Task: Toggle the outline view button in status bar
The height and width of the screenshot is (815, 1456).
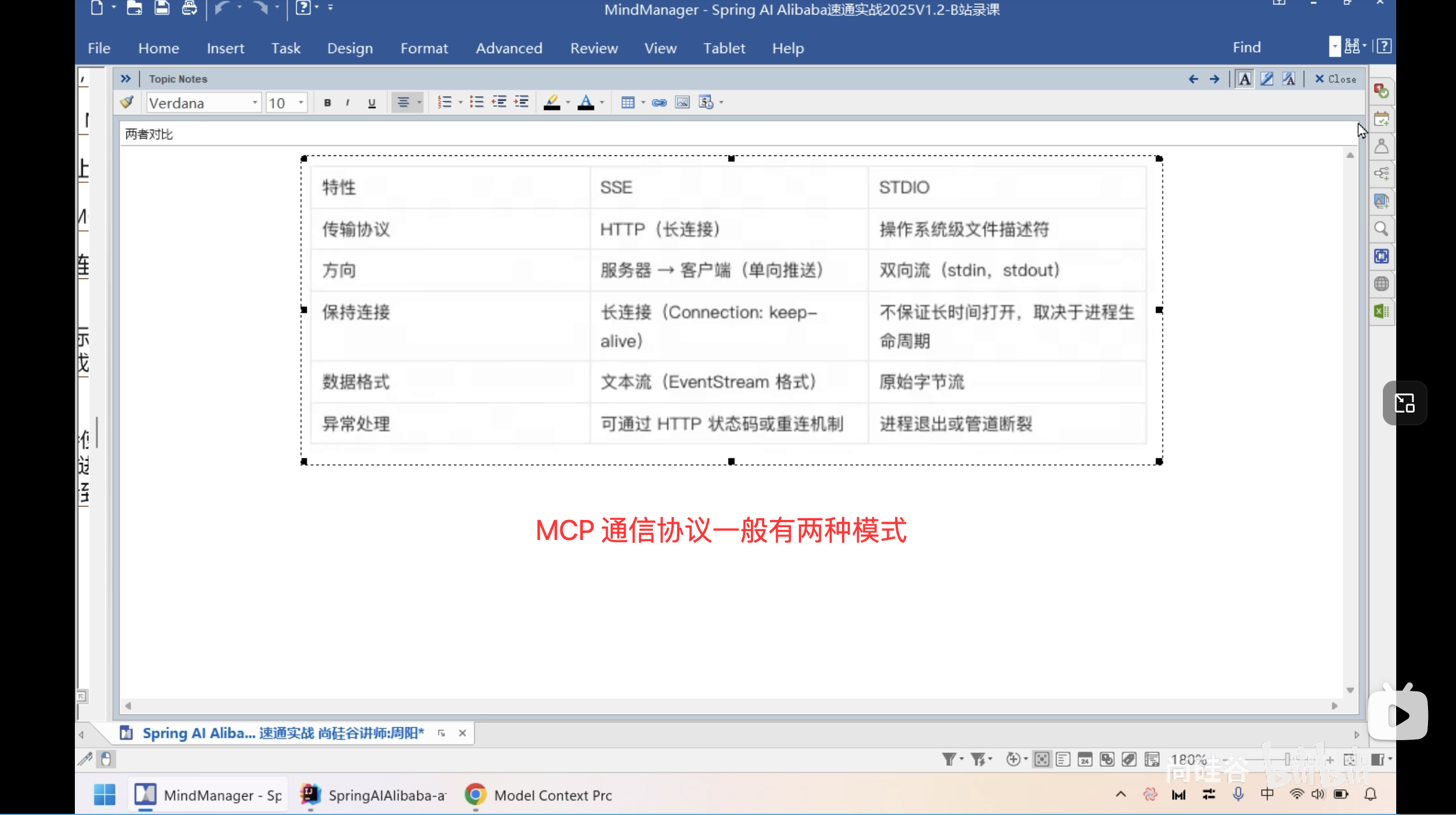Action: click(x=1063, y=759)
